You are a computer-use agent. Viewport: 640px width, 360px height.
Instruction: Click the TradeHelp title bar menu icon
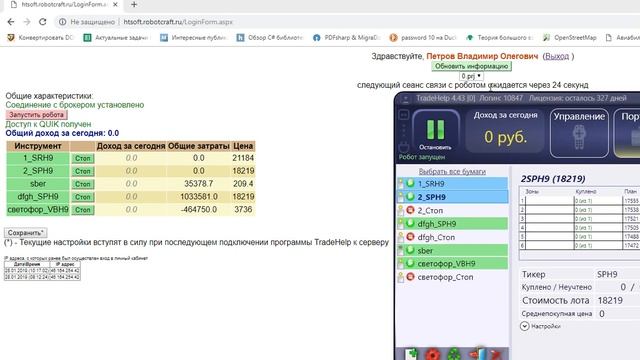point(405,99)
